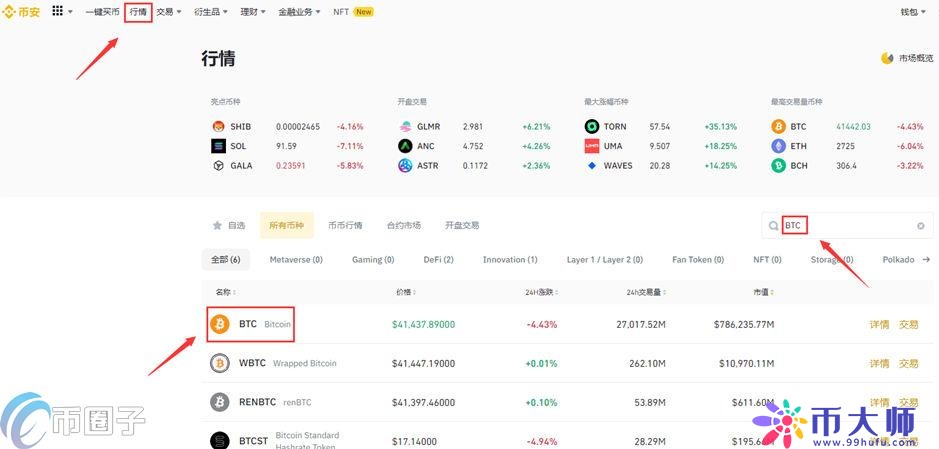Image resolution: width=939 pixels, height=449 pixels.
Task: Click the star icon for 自选 favorites
Action: pos(217,226)
